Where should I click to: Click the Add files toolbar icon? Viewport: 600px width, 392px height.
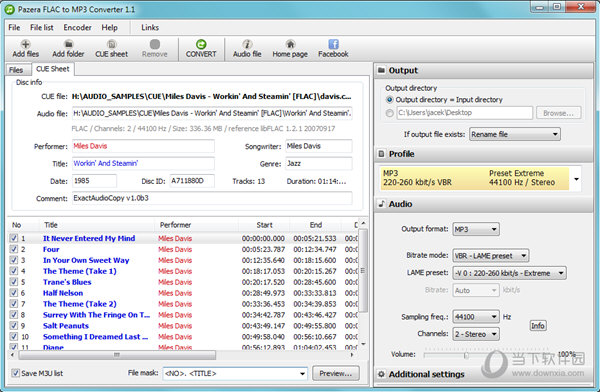tap(25, 44)
